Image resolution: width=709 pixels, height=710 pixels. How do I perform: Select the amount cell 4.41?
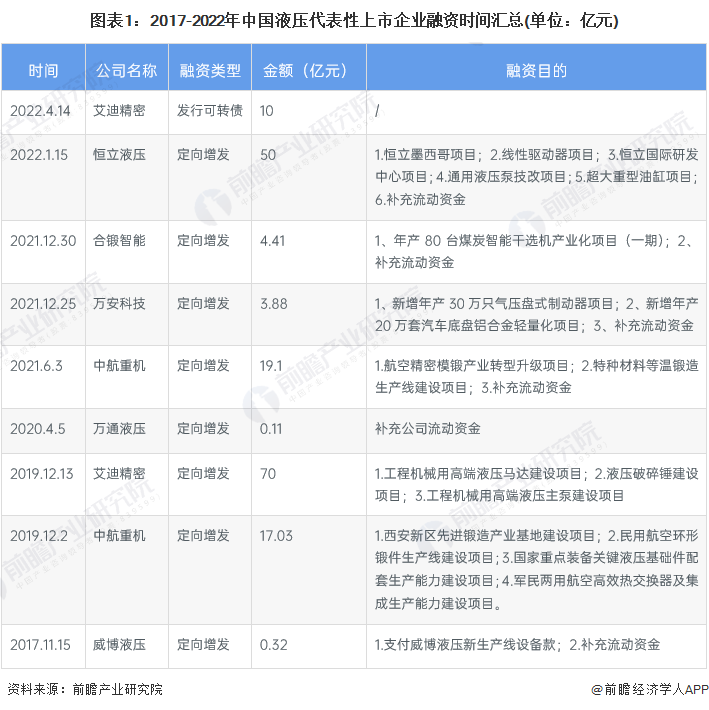(x=273, y=240)
